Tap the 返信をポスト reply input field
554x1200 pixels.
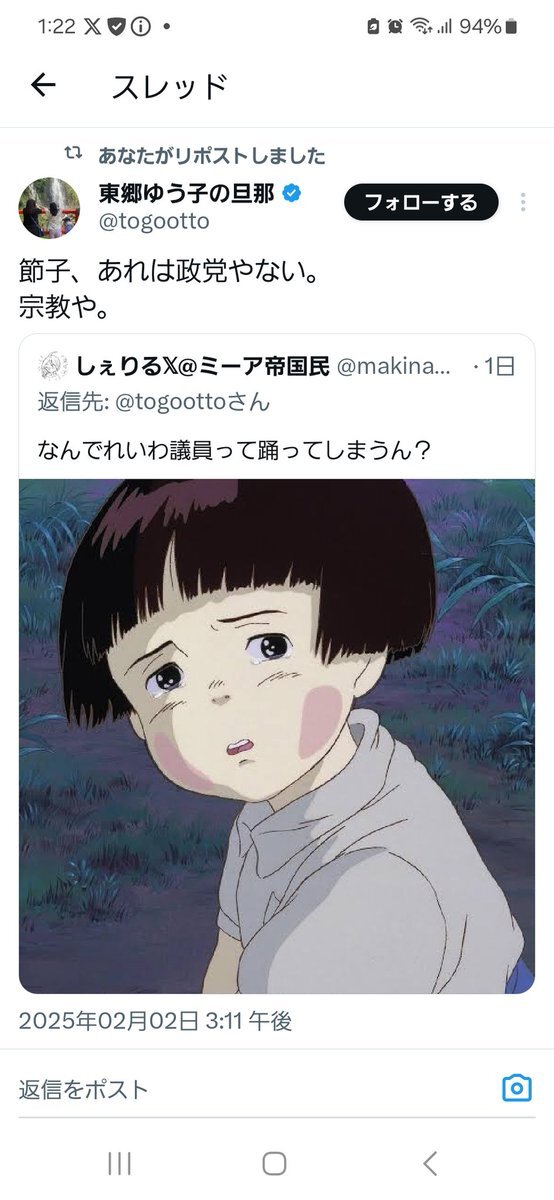click(x=250, y=1089)
